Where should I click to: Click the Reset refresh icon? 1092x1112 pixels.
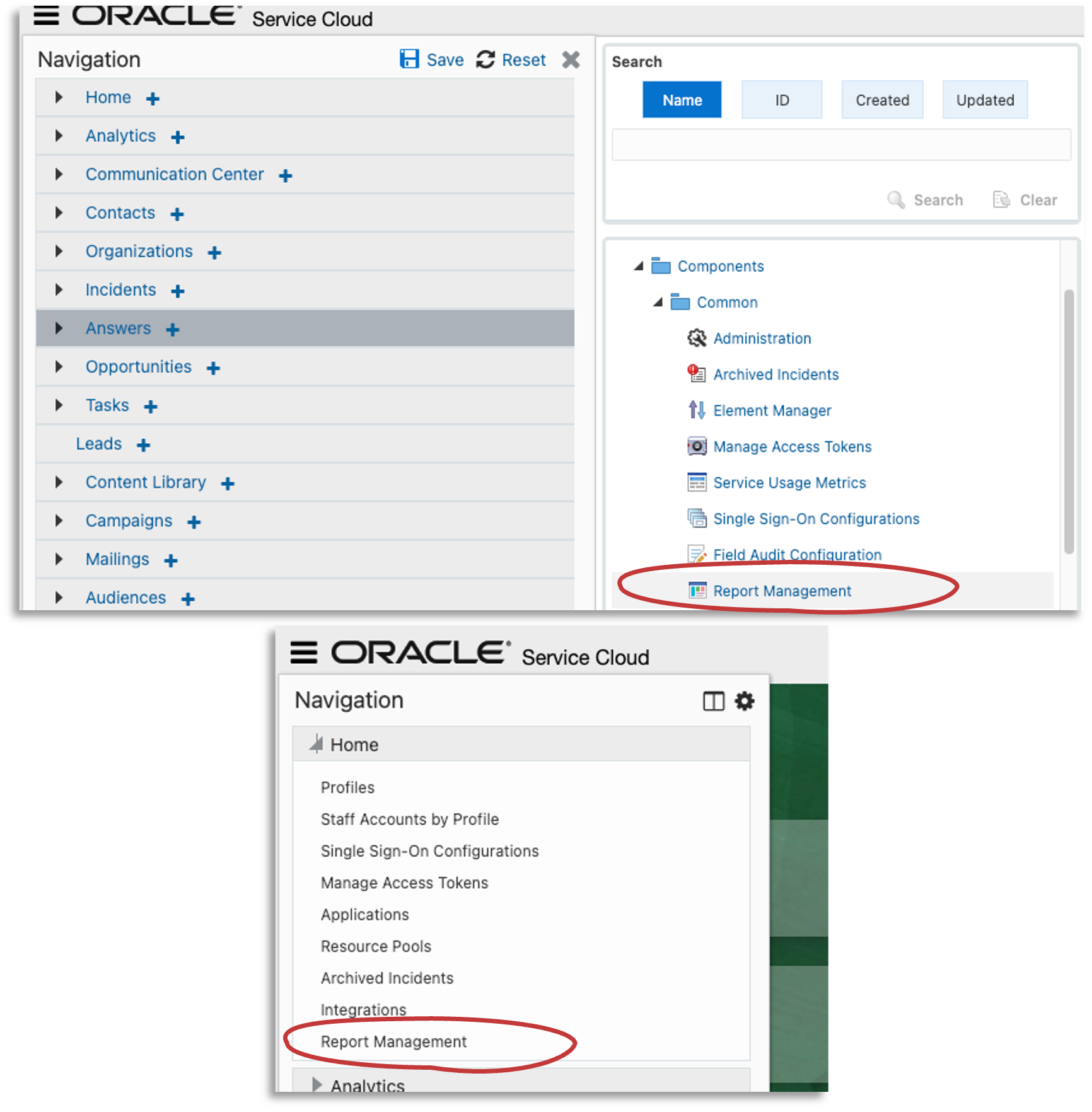[x=485, y=59]
